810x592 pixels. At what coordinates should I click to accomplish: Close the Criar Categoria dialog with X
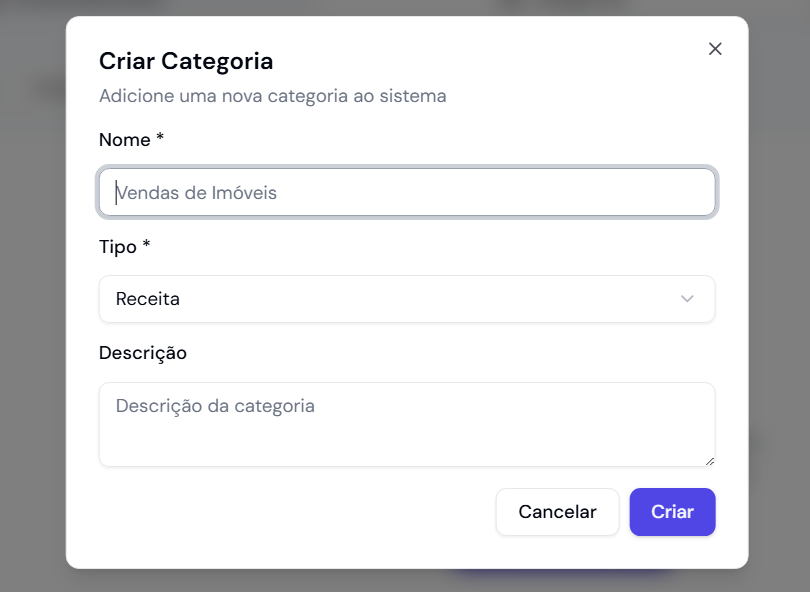715,49
